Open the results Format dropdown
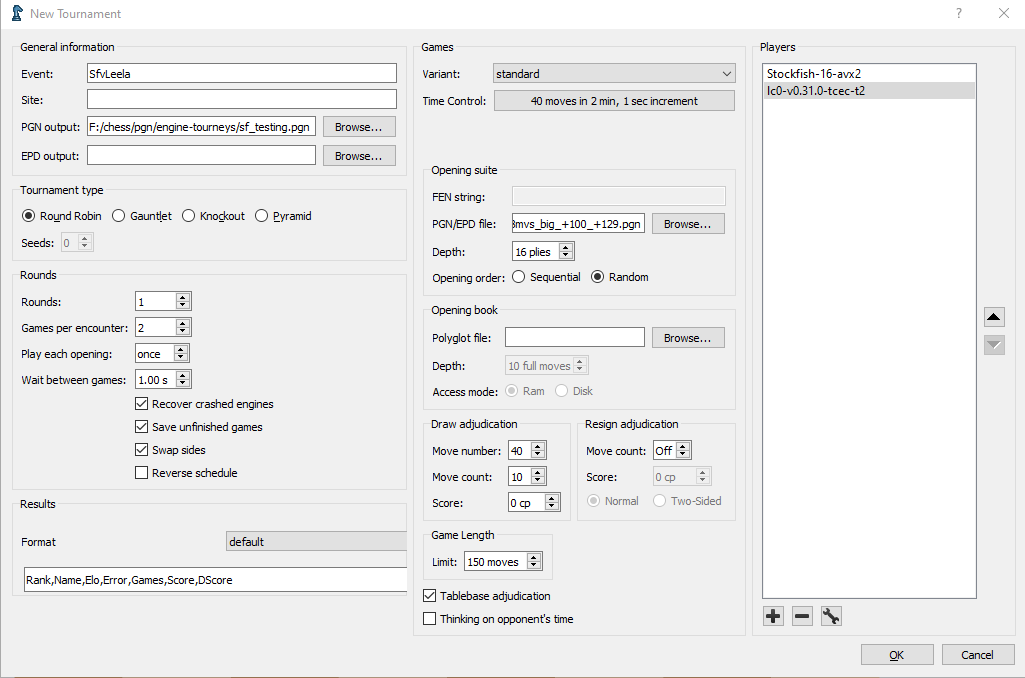This screenshot has height=678, width=1025. click(x=316, y=541)
